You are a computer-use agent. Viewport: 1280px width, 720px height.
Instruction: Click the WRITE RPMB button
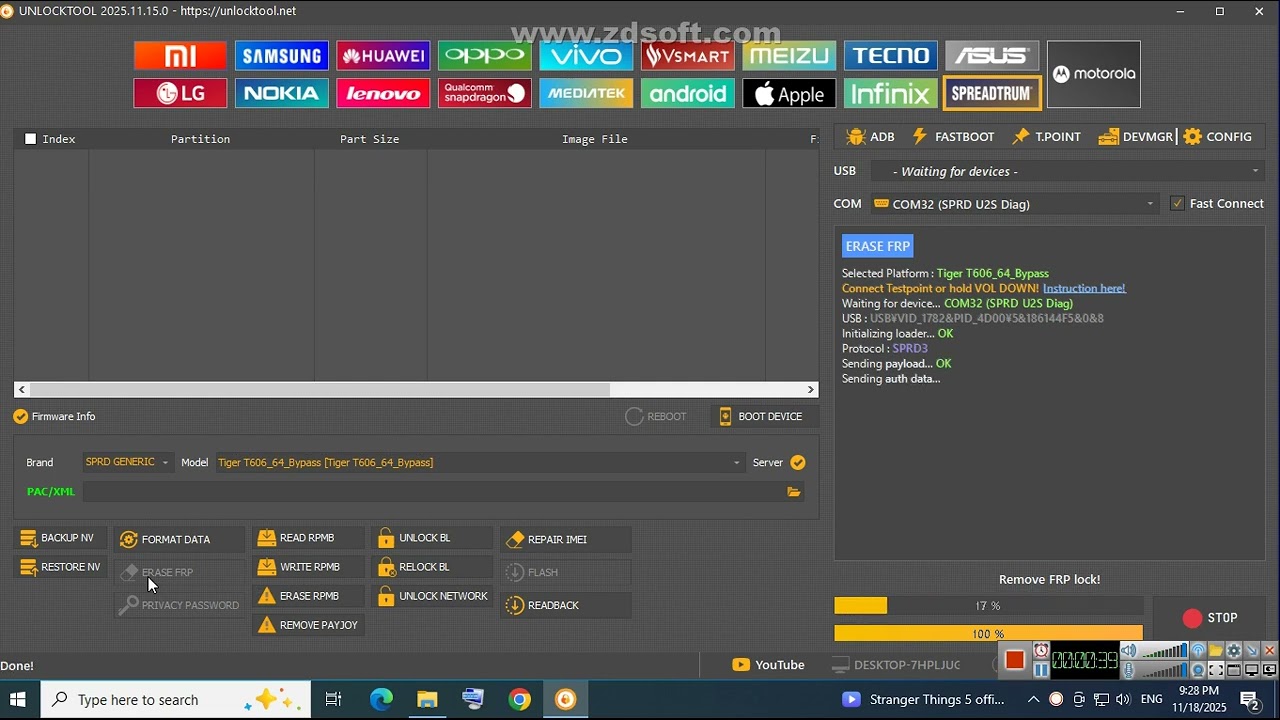[308, 567]
